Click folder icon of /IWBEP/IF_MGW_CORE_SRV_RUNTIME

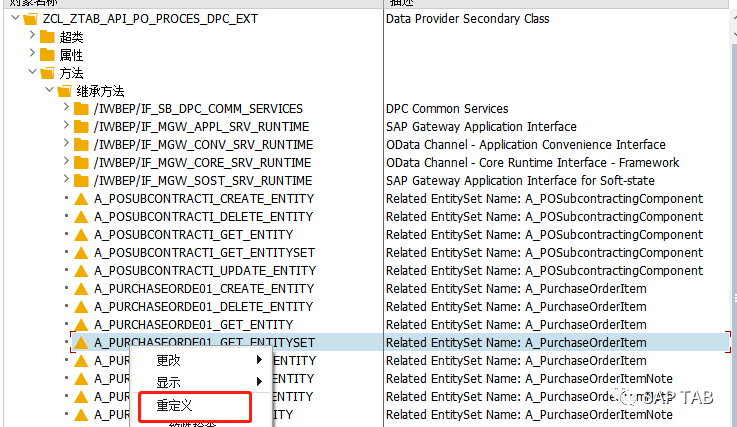[81, 163]
